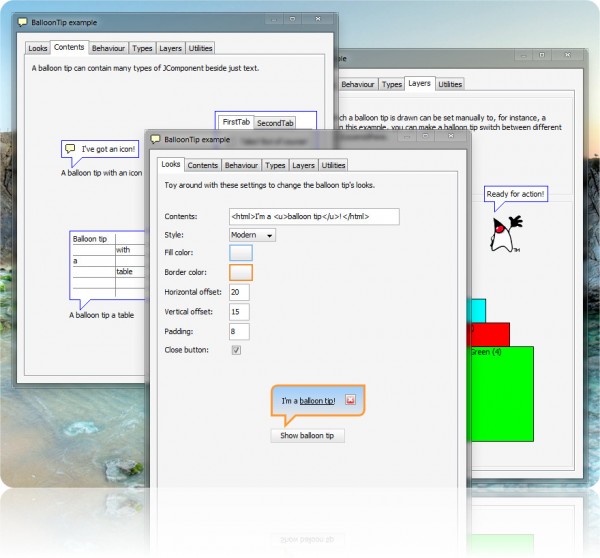Open the Types tab in the front window
This screenshot has height=558, width=600.
pos(275,165)
